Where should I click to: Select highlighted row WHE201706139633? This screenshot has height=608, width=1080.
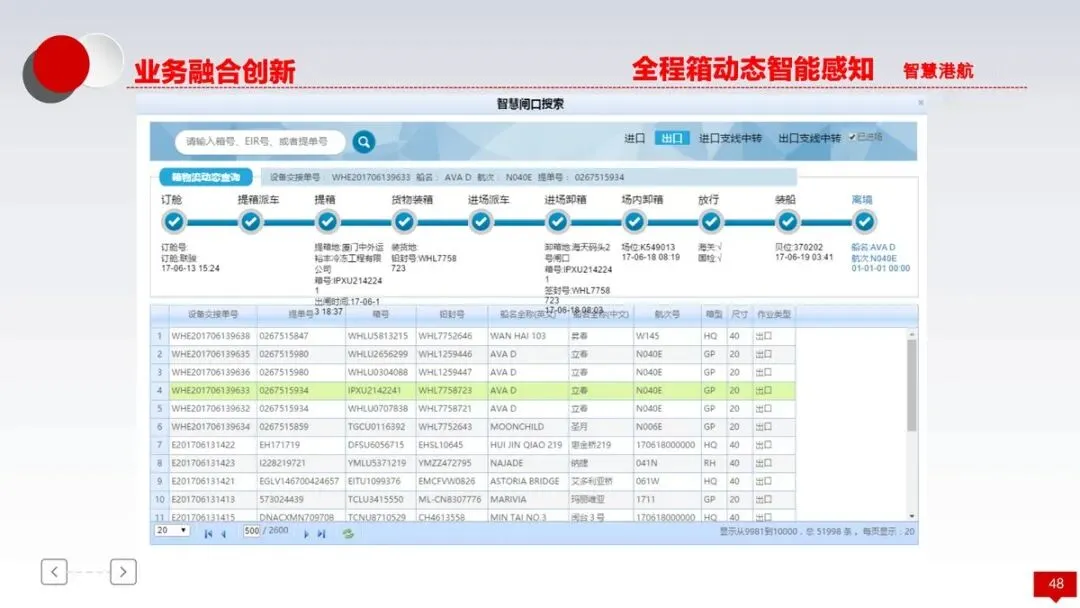[x=473, y=390]
